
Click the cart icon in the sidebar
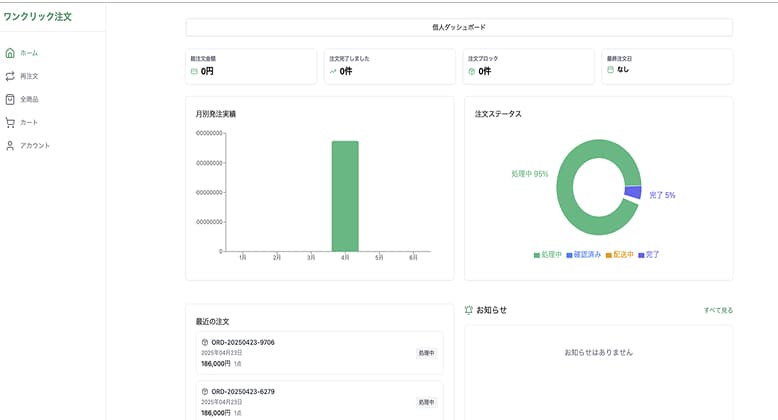(10, 122)
